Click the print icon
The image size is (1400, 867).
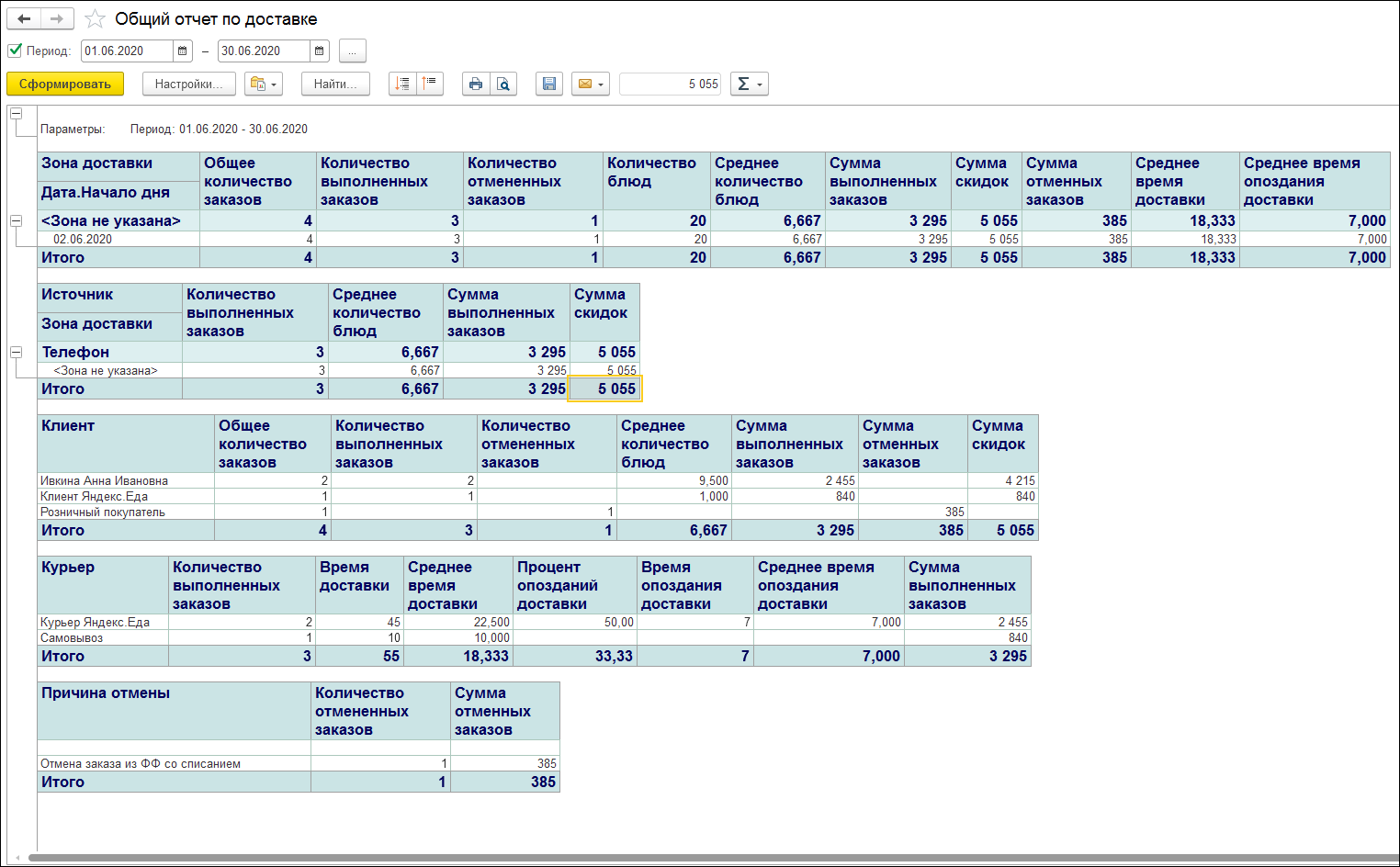pos(475,84)
